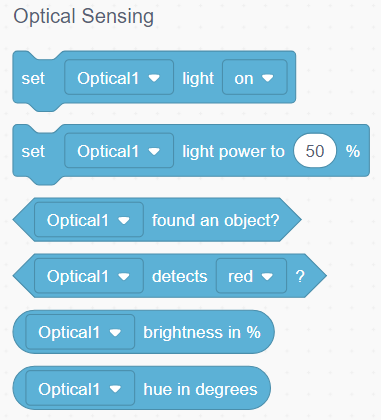
Task: Select the set light block by 'light' label
Action: tap(198, 79)
